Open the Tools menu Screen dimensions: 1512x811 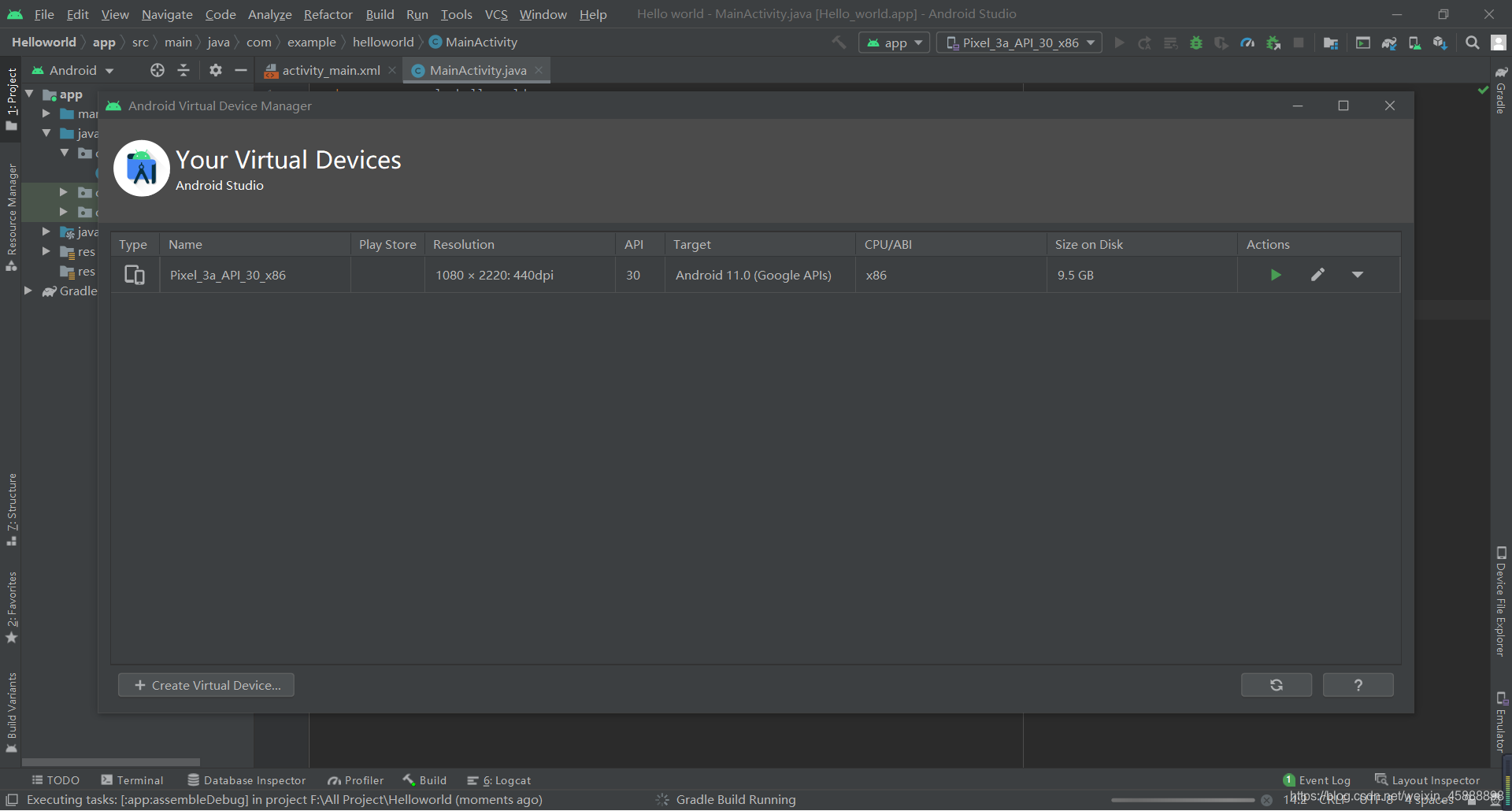457,14
